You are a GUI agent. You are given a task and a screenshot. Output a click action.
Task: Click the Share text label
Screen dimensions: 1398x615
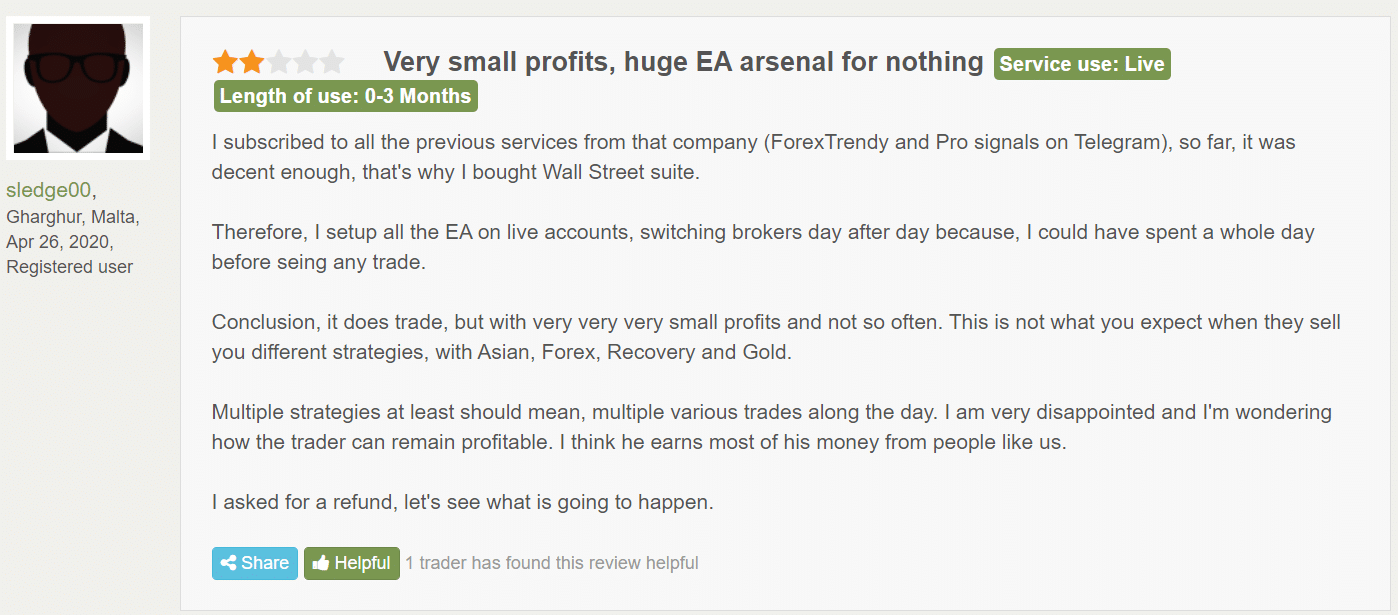(265, 563)
